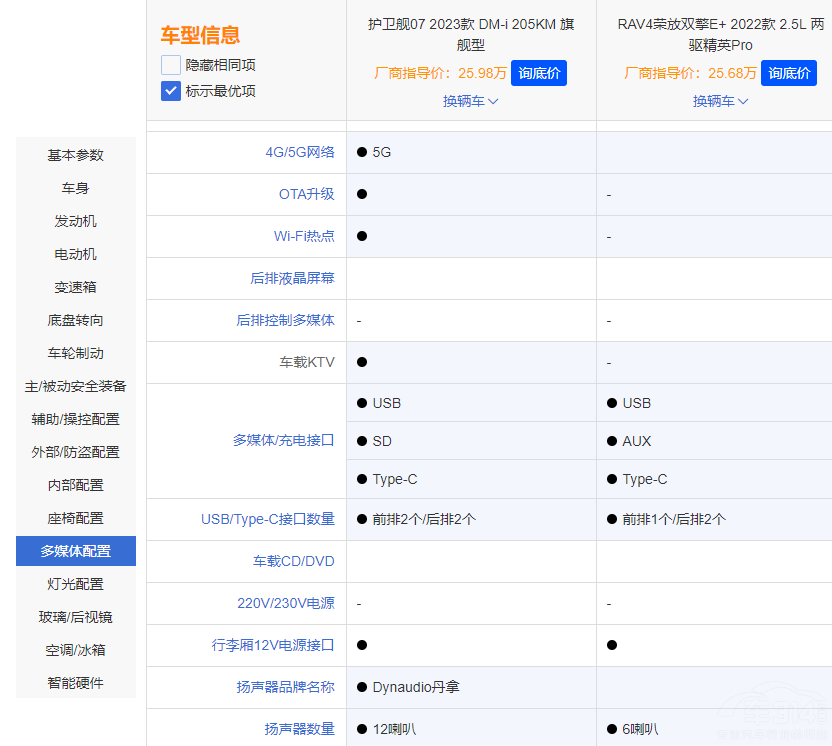Image resolution: width=832 pixels, height=746 pixels.
Task: Open the 换辆车 dropdown under RAV4荣放
Action: click(720, 101)
